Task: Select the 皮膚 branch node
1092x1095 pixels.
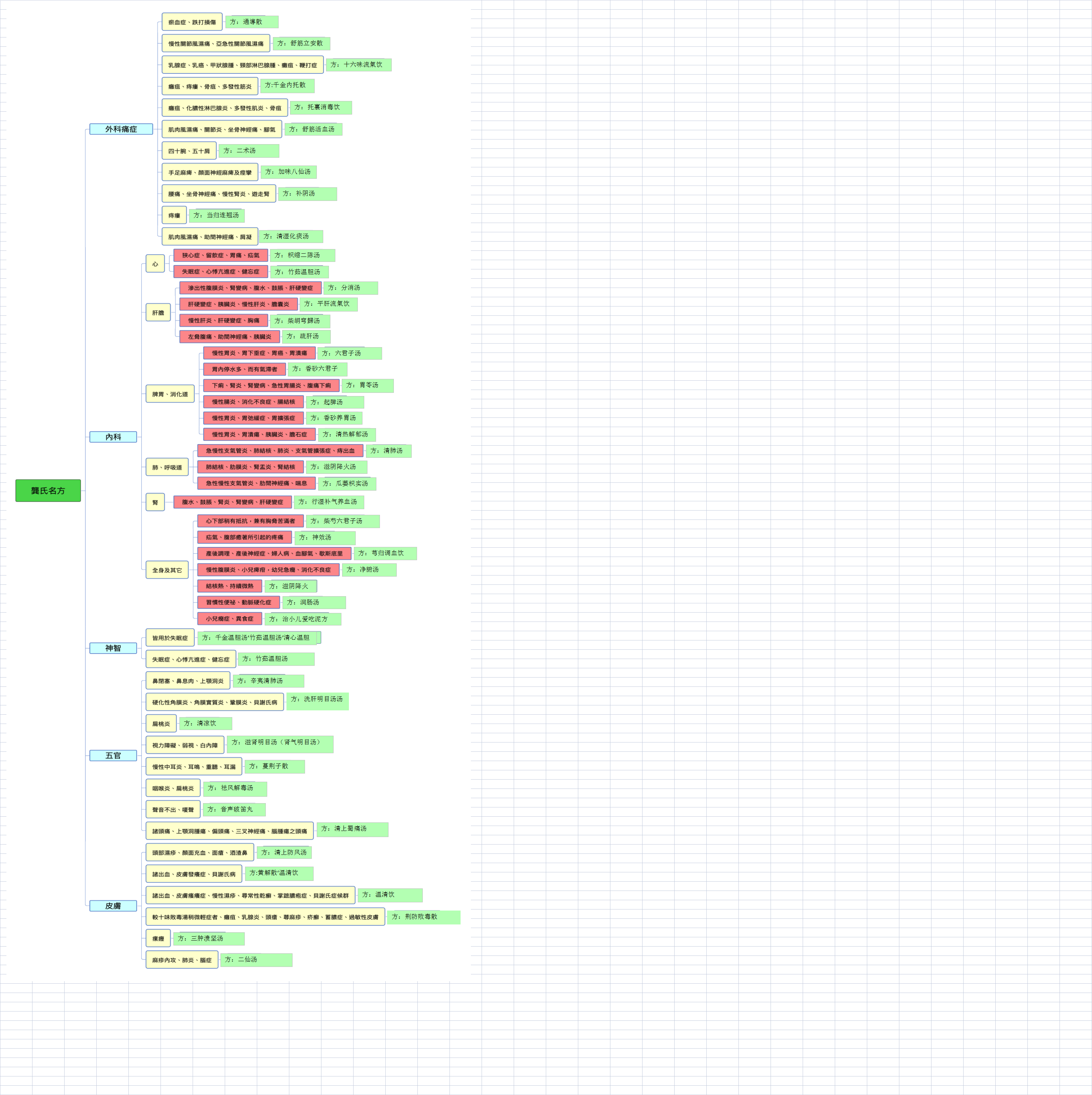Action: (113, 906)
